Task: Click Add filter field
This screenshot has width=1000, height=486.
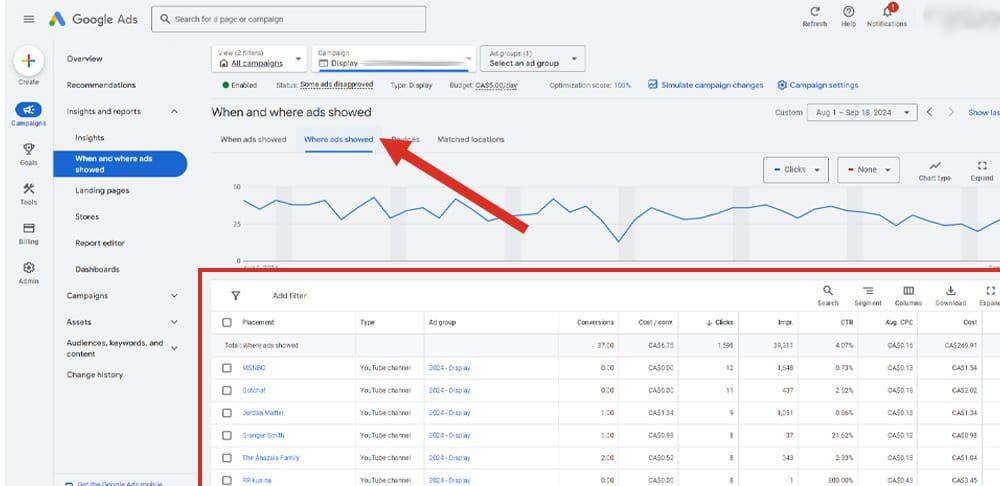Action: [x=290, y=296]
